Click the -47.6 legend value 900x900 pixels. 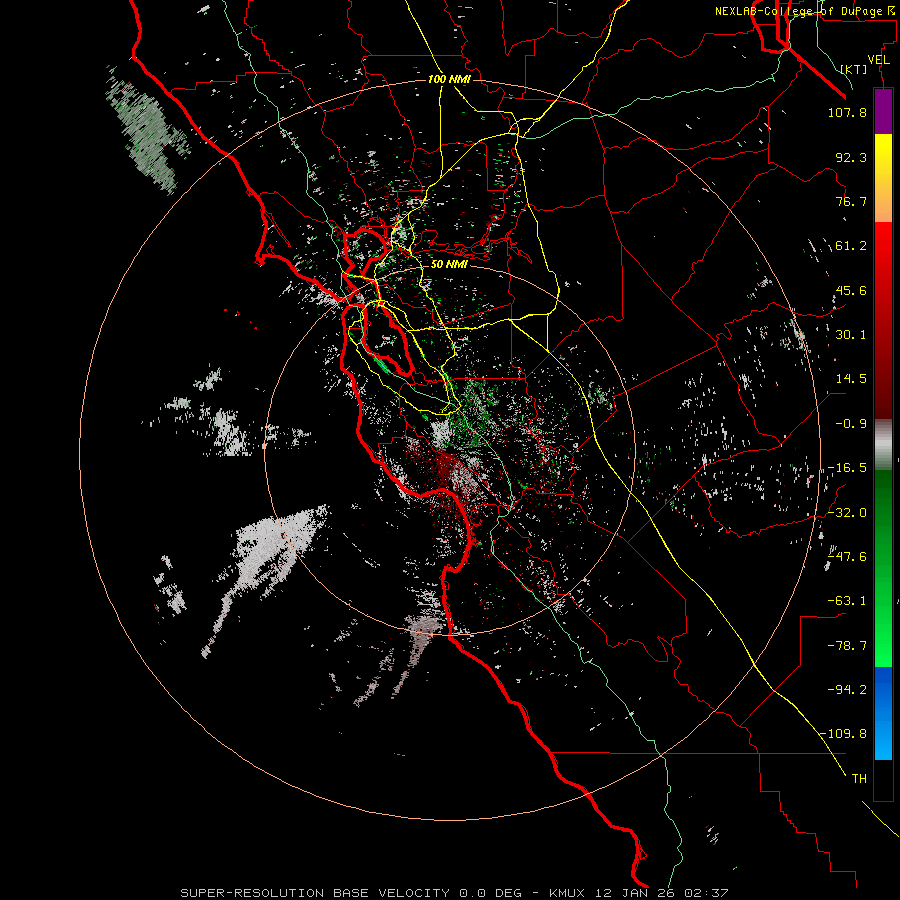(847, 557)
